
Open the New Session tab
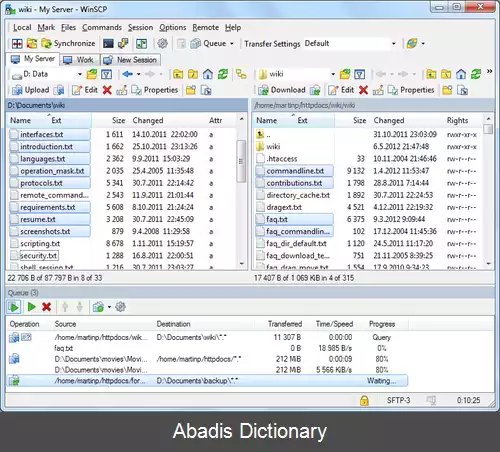(131, 60)
